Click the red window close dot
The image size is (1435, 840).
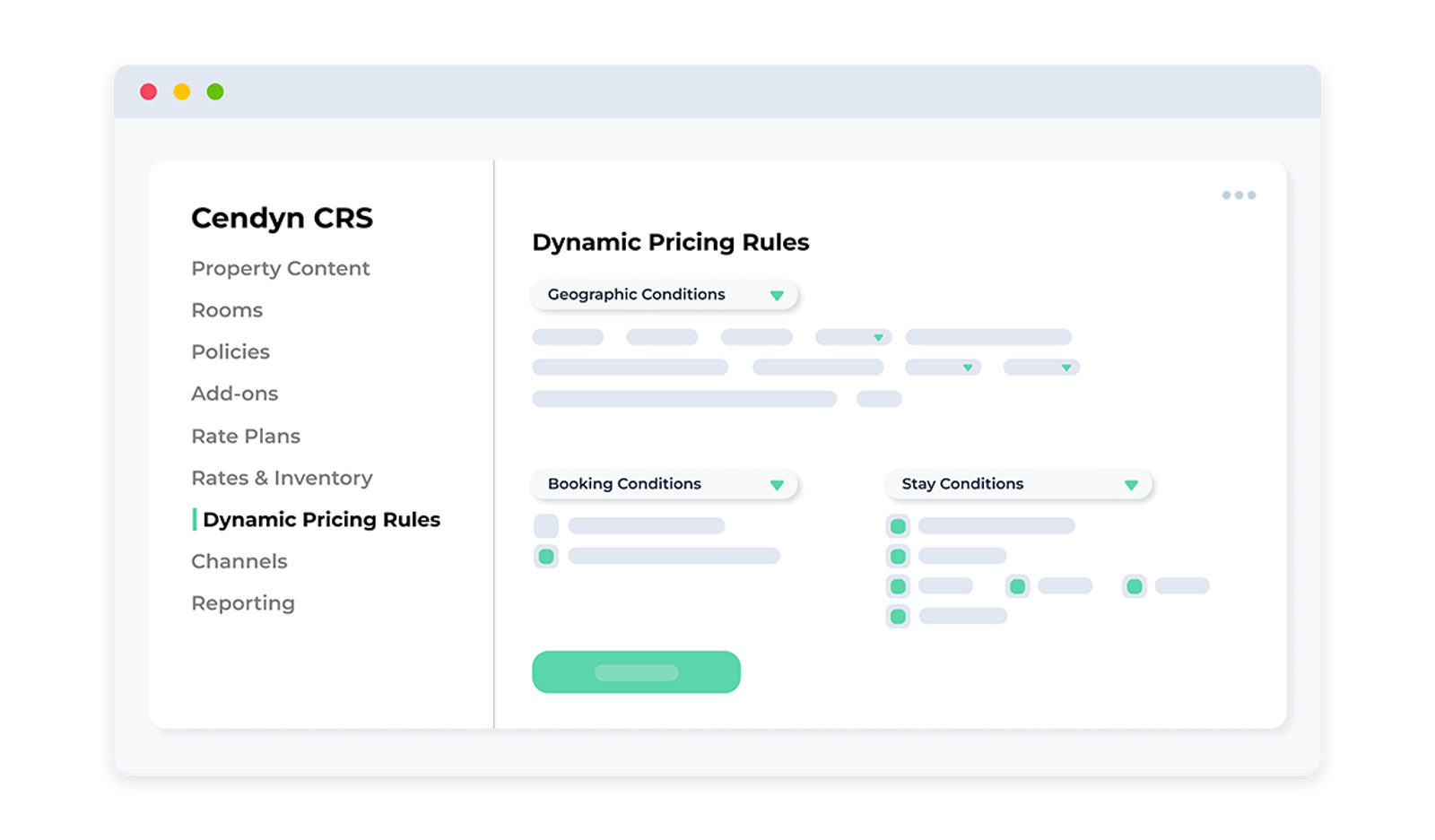(149, 91)
